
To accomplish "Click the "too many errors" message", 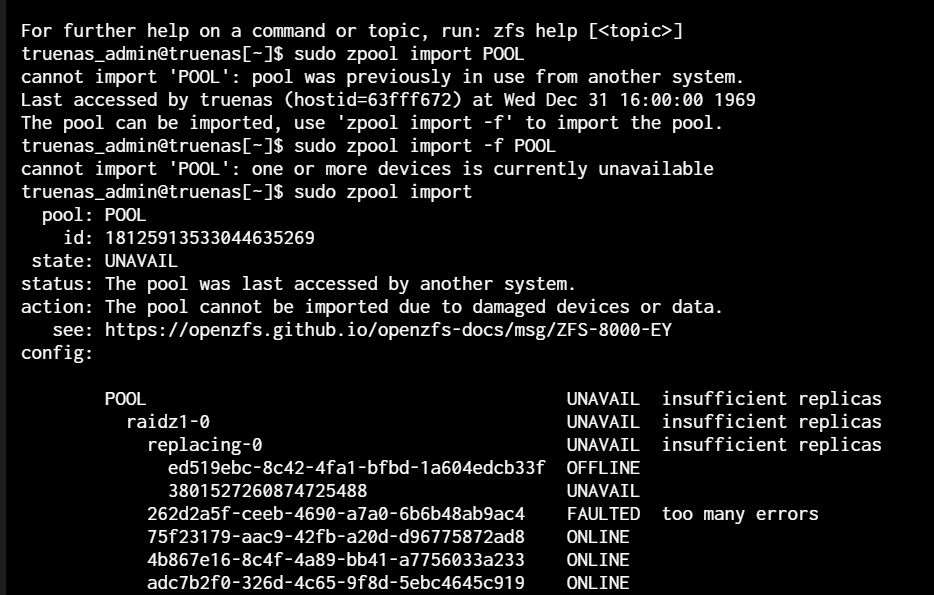I will 740,514.
